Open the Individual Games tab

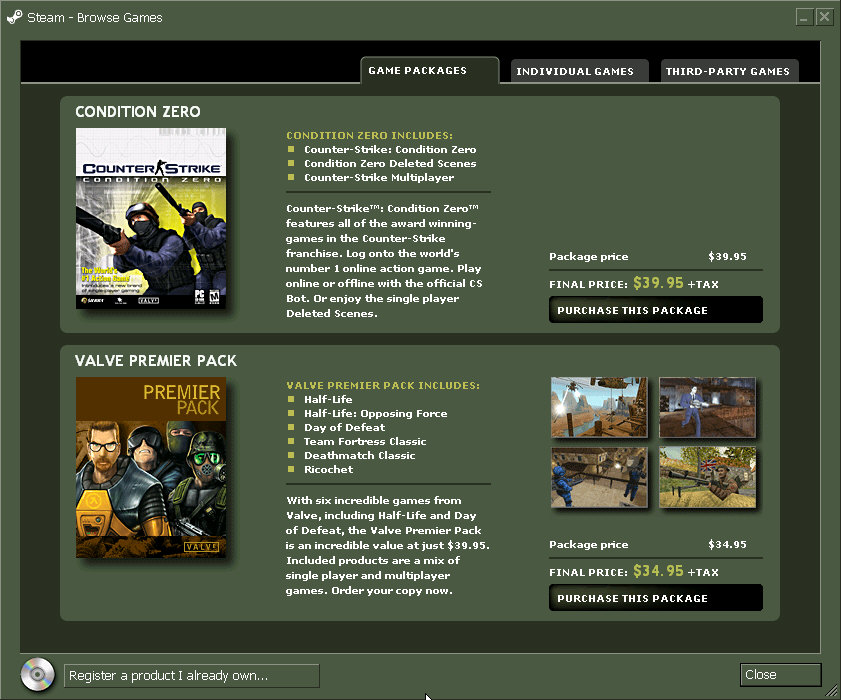pos(574,71)
